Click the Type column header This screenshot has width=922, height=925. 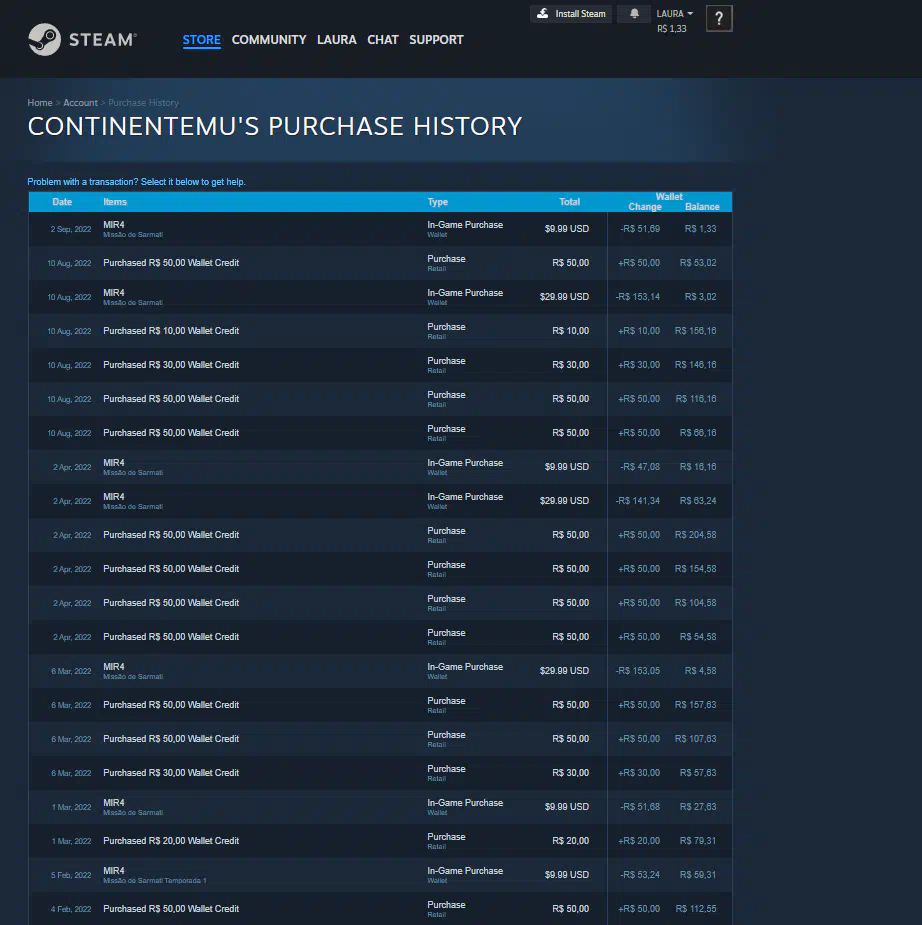438,202
